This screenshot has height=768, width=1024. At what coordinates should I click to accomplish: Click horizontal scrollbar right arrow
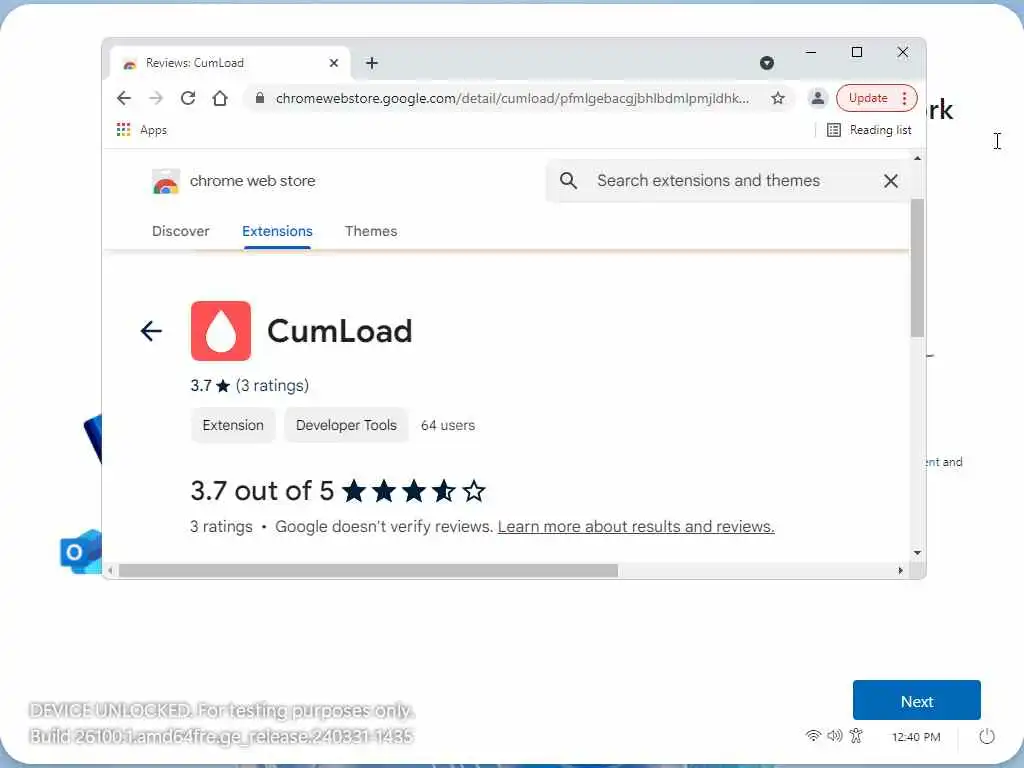pos(901,571)
